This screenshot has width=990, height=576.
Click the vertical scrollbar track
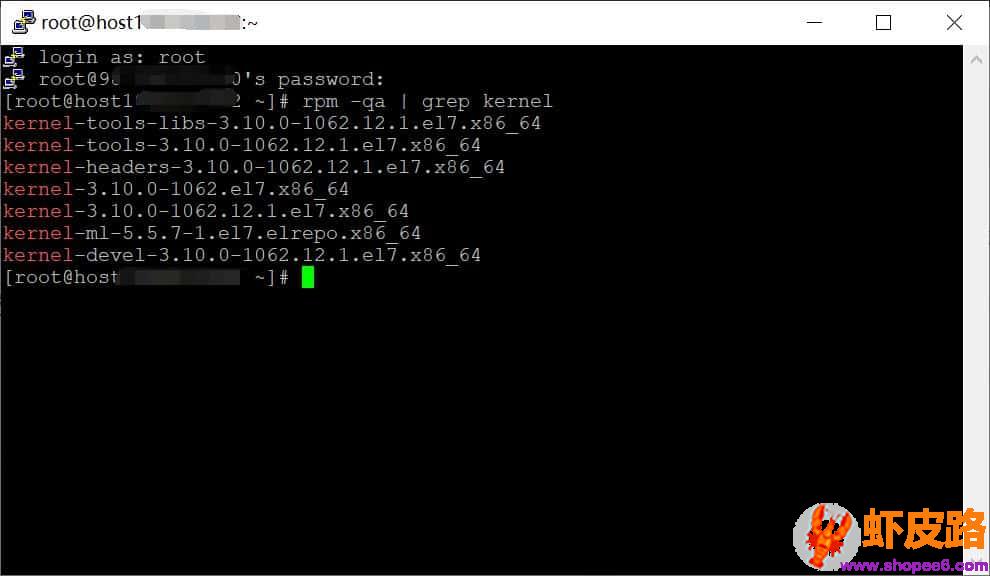coord(976,303)
